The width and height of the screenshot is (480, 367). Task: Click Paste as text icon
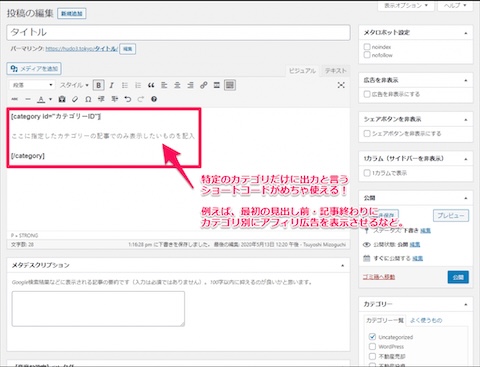pyautogui.click(x=62, y=99)
